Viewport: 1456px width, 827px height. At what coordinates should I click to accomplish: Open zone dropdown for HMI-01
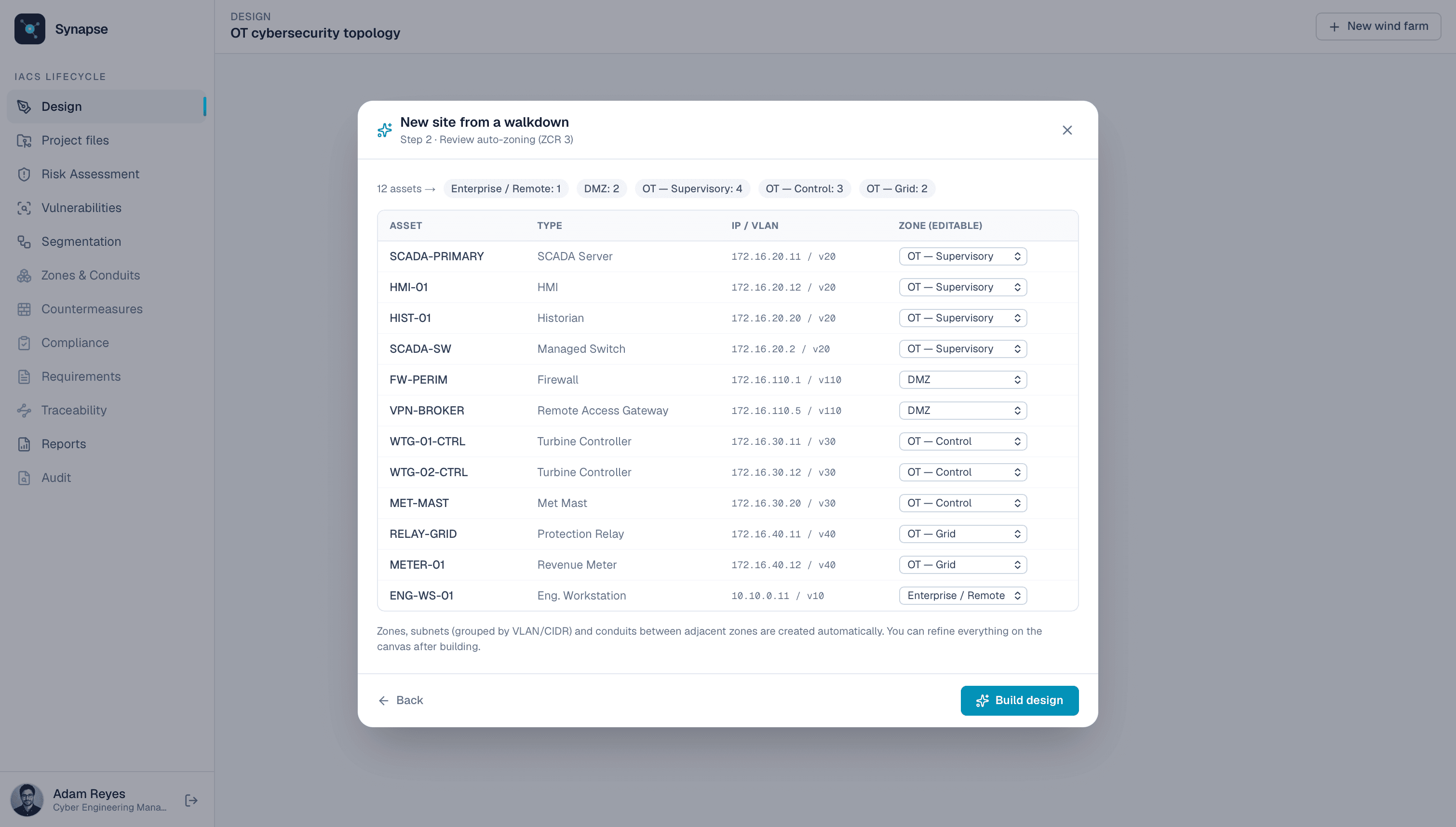point(963,287)
